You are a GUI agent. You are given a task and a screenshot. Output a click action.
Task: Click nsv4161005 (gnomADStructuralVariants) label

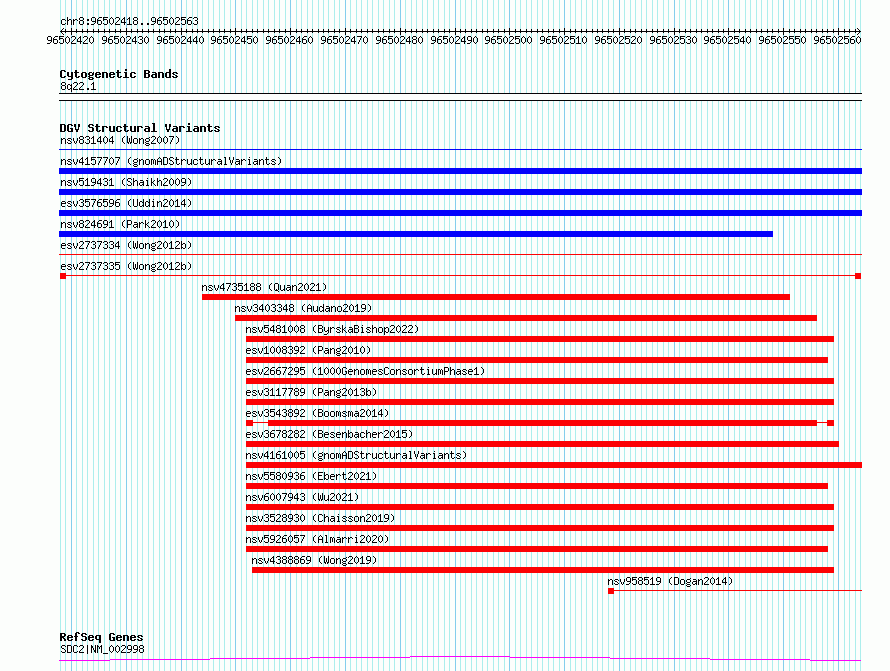point(356,455)
